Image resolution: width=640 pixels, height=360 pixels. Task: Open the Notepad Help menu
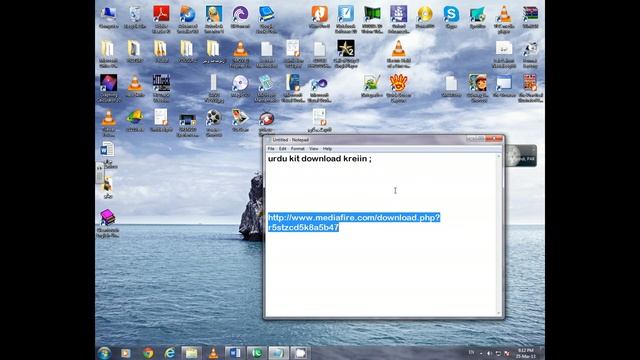327,149
